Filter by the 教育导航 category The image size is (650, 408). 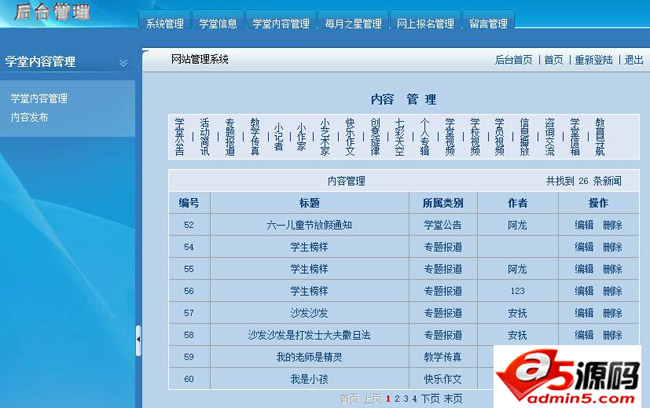coord(600,137)
